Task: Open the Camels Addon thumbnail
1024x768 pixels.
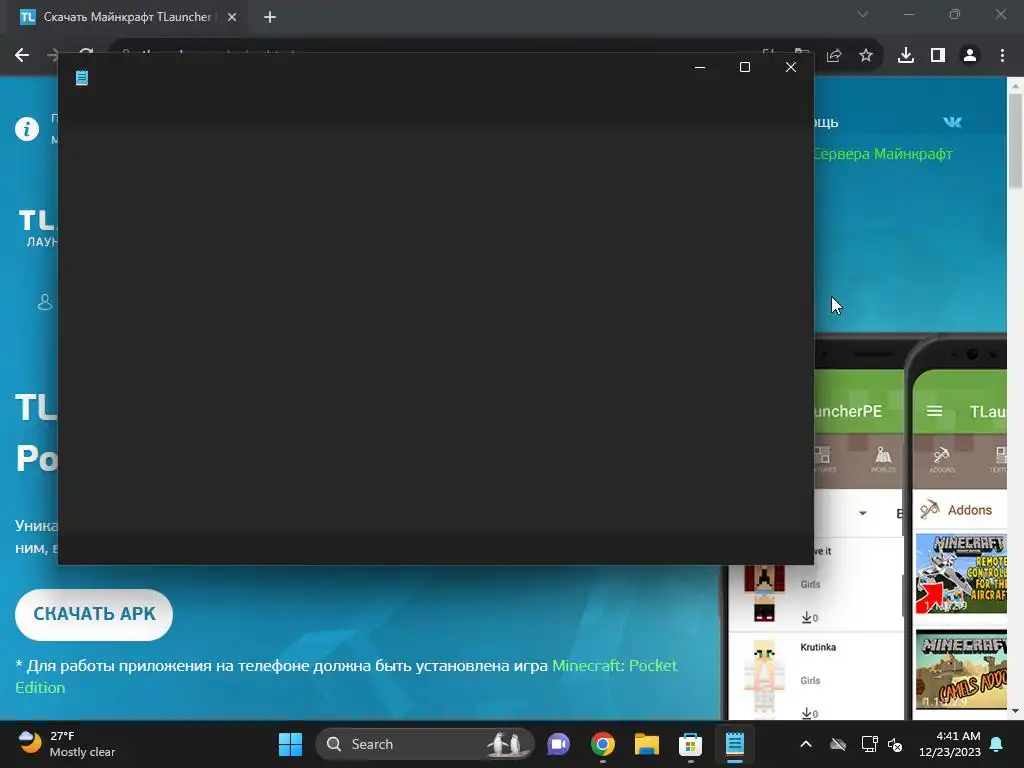Action: (961, 669)
